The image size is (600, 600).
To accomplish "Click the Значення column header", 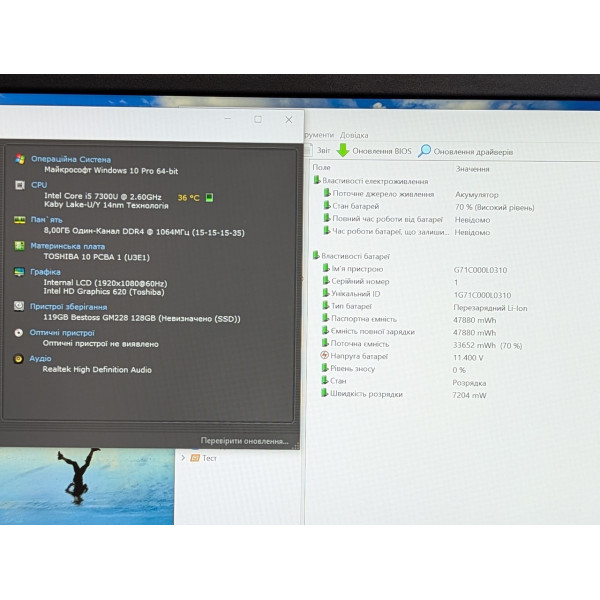I will (472, 169).
